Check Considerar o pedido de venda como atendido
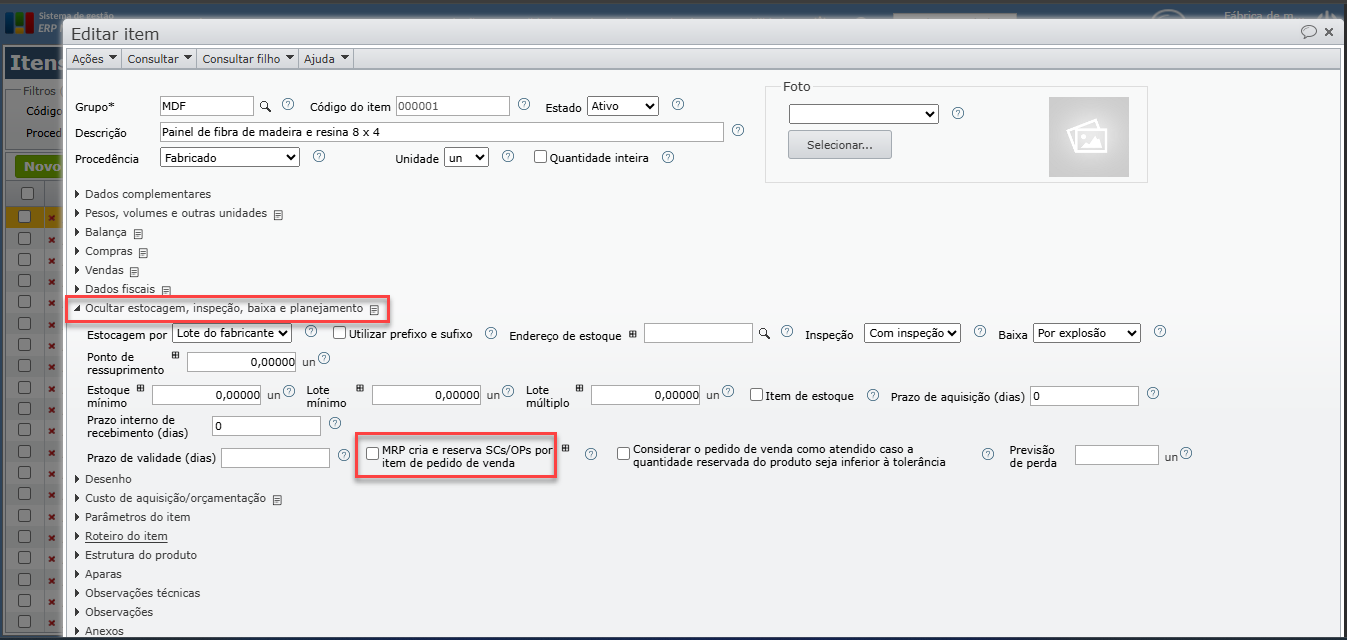1347x640 pixels. (624, 453)
